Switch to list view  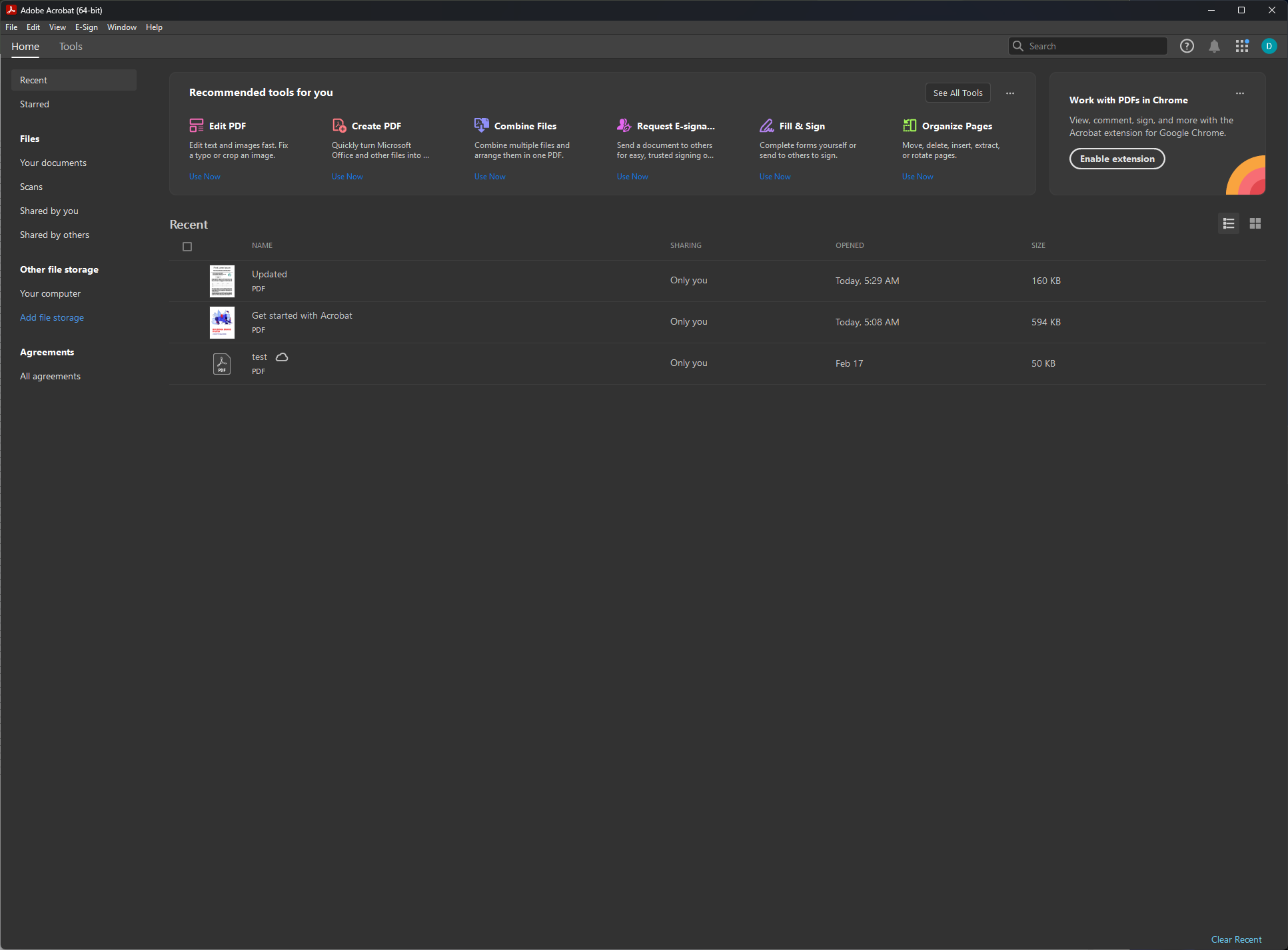1229,223
